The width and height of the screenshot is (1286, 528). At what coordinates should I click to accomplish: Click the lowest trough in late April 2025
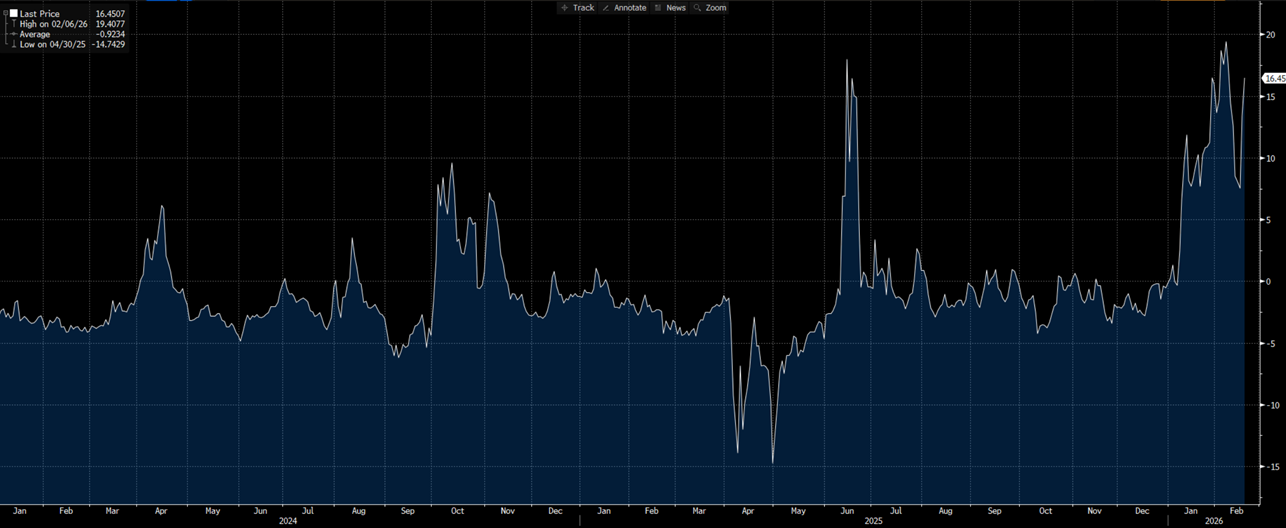click(773, 462)
